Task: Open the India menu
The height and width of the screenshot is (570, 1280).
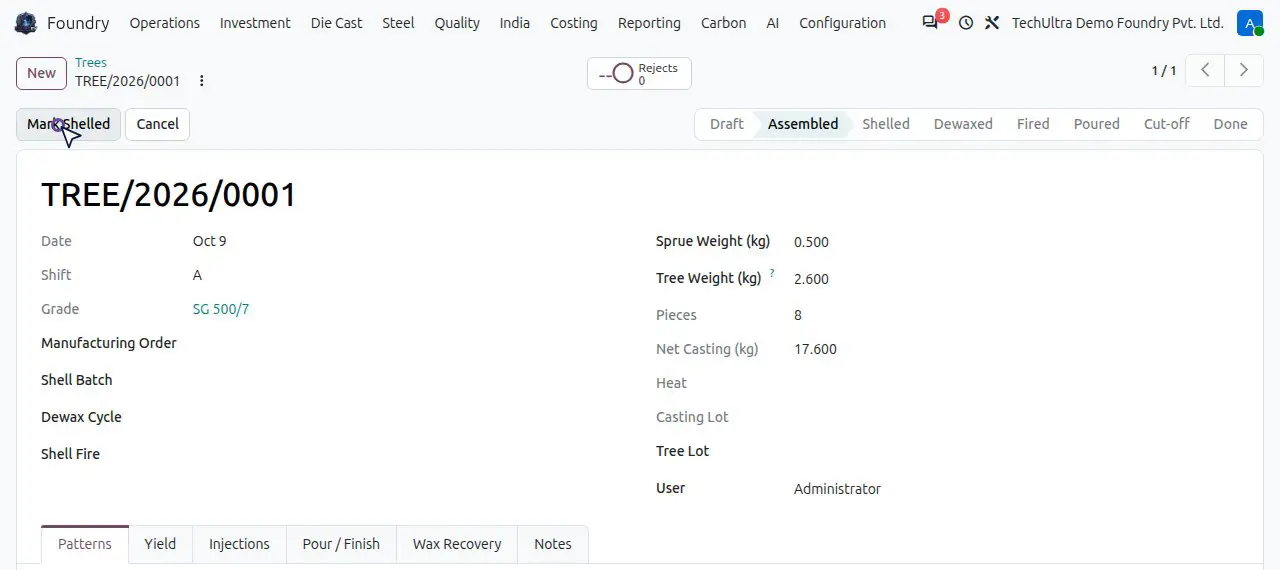Action: [515, 23]
